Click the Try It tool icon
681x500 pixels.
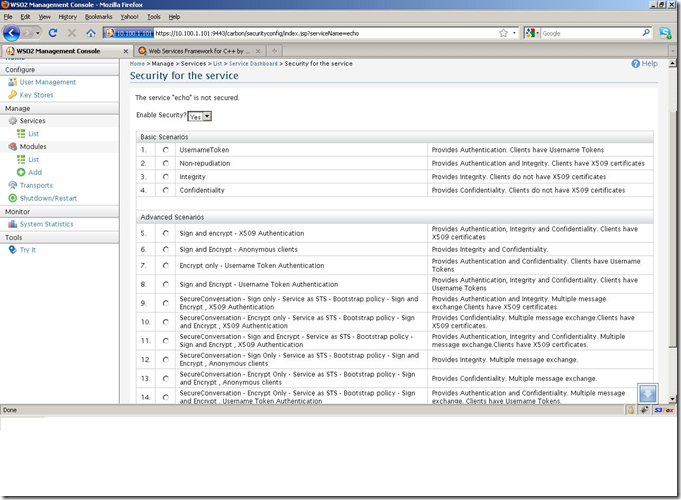point(13,249)
